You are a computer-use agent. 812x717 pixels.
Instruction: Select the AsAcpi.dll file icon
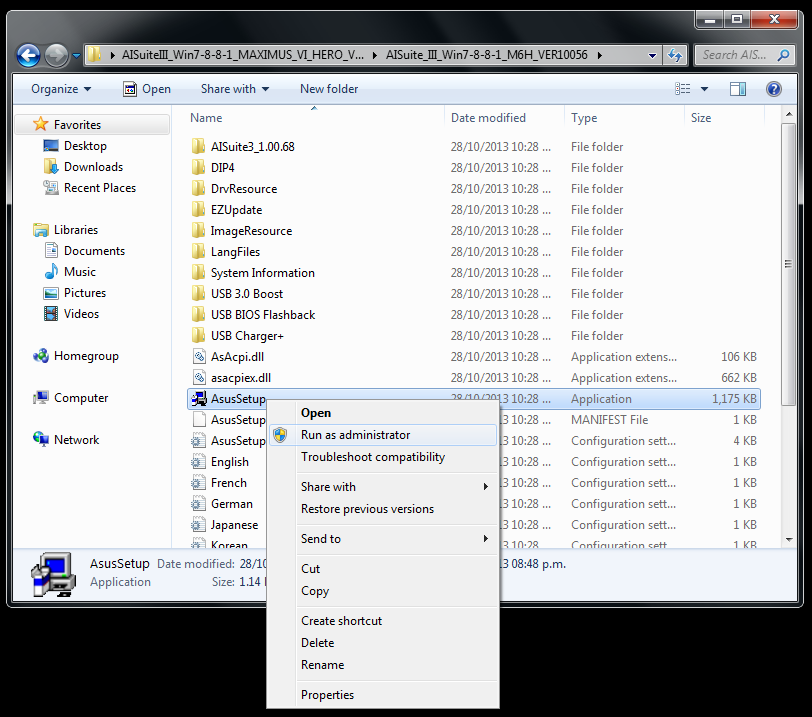click(198, 357)
